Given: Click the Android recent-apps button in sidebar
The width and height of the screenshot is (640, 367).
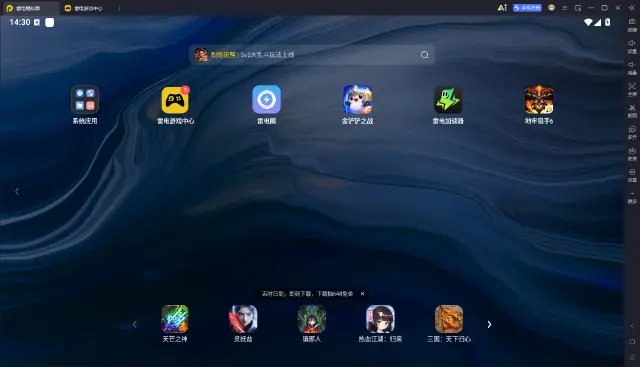Looking at the screenshot, I should click(x=632, y=357).
